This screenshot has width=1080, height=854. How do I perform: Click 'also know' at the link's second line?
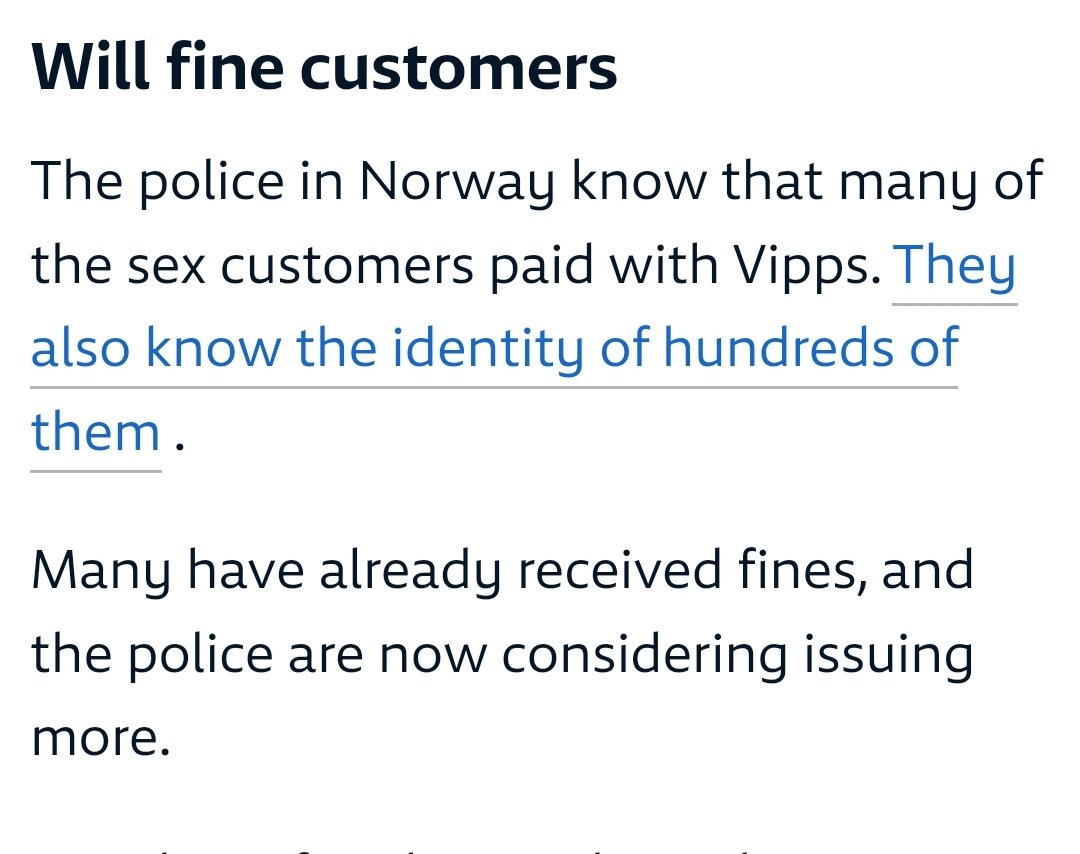(x=156, y=347)
